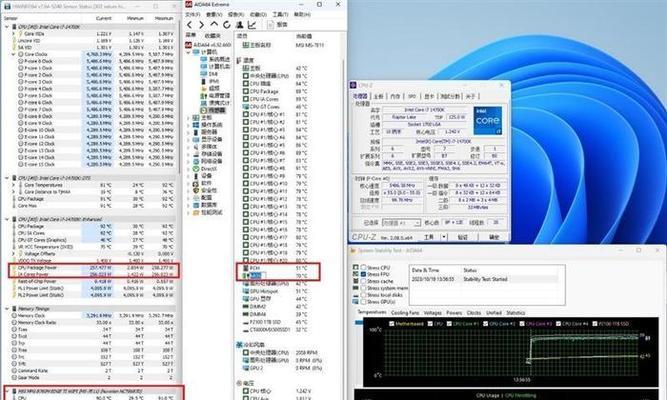Open AIDA64 user-silhouette toolbar icon
This screenshot has width=667, height=400.
tap(239, 25)
